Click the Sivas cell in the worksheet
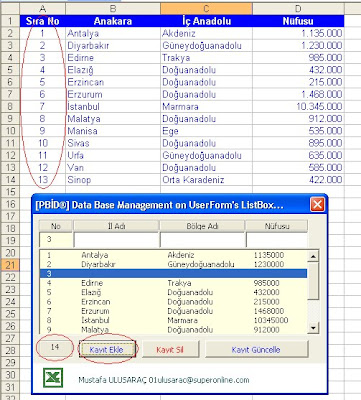 pyautogui.click(x=113, y=143)
